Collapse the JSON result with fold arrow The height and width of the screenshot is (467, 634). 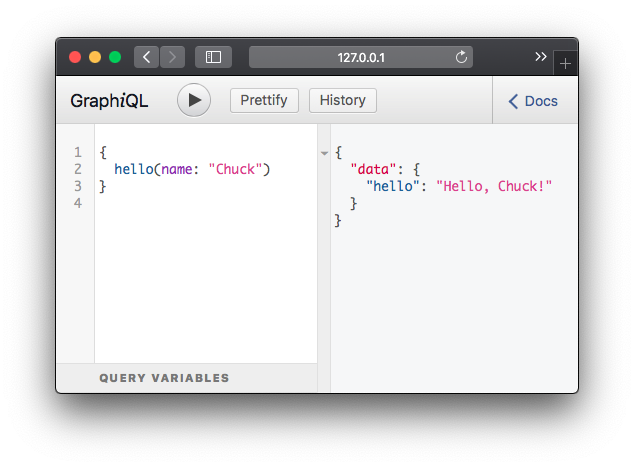pos(324,153)
